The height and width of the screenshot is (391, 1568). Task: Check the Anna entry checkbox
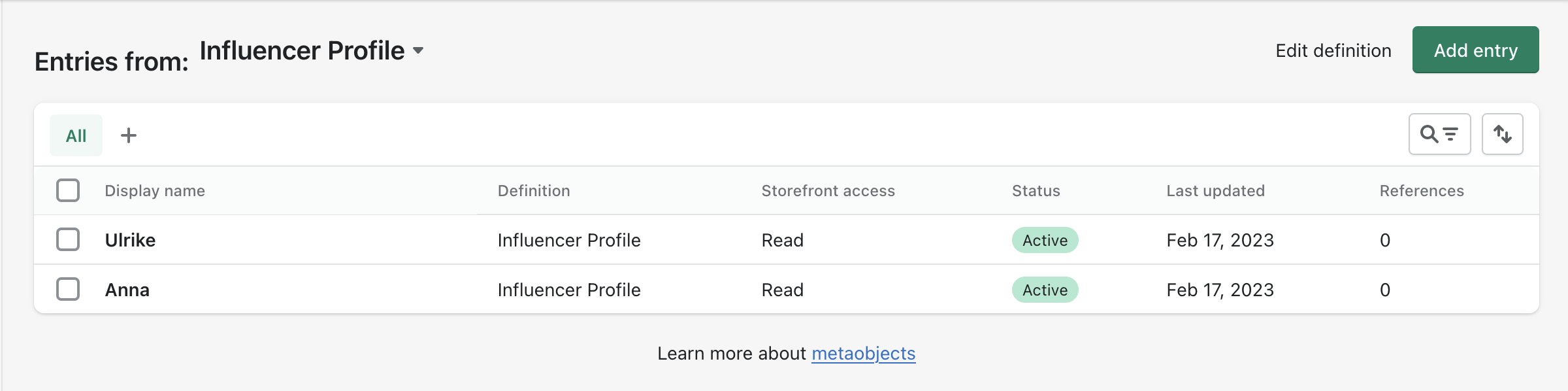(x=68, y=289)
